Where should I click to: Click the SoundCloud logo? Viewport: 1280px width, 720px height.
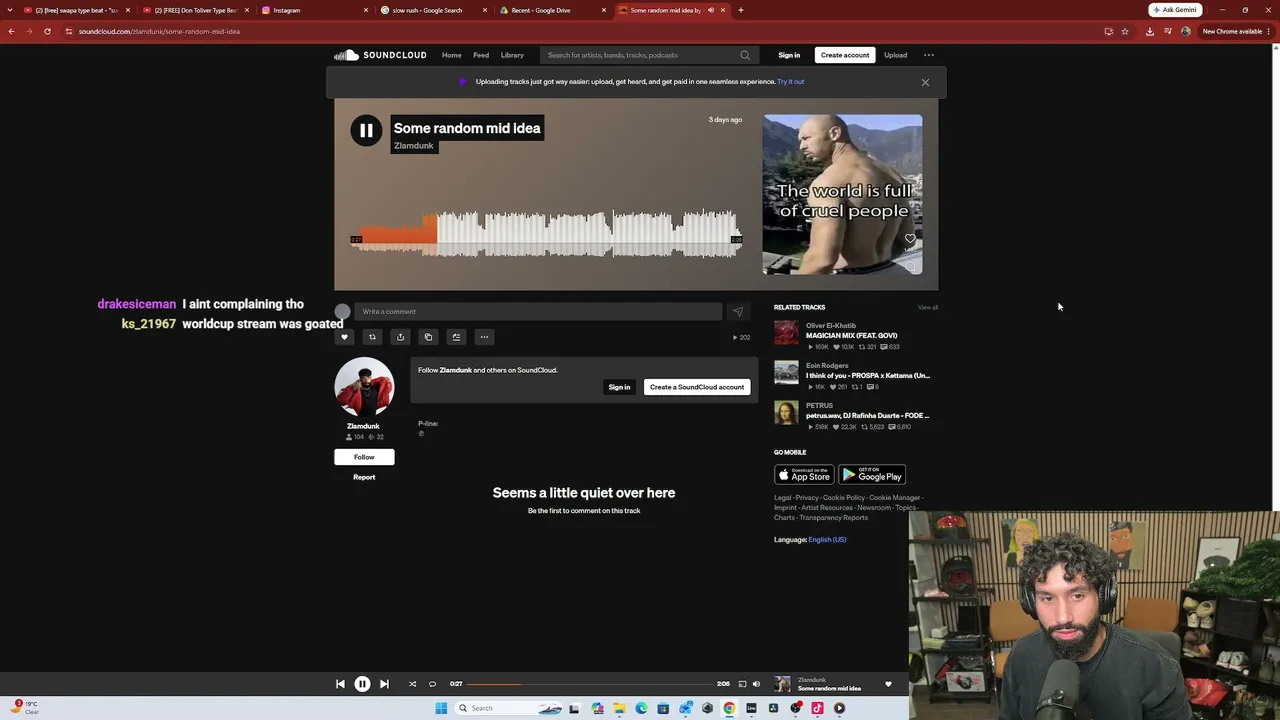(380, 55)
